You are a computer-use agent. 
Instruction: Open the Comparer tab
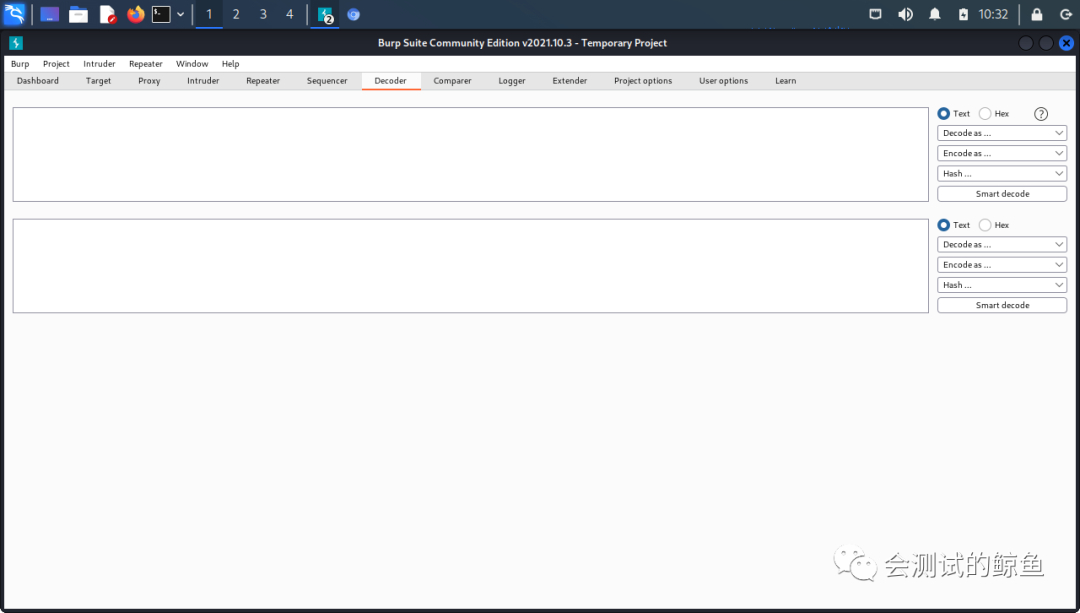[453, 81]
